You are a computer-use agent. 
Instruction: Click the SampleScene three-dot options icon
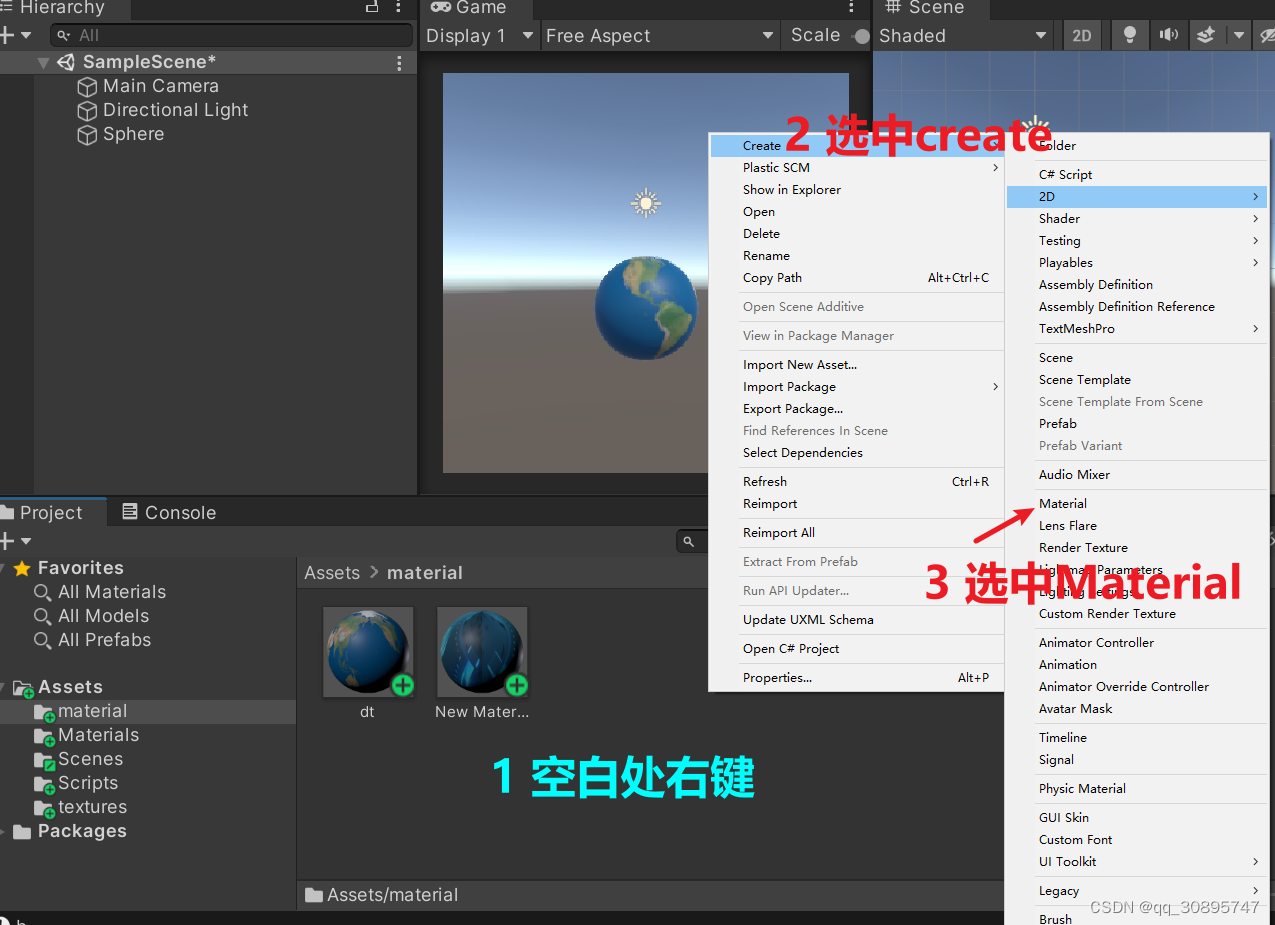pyautogui.click(x=398, y=62)
